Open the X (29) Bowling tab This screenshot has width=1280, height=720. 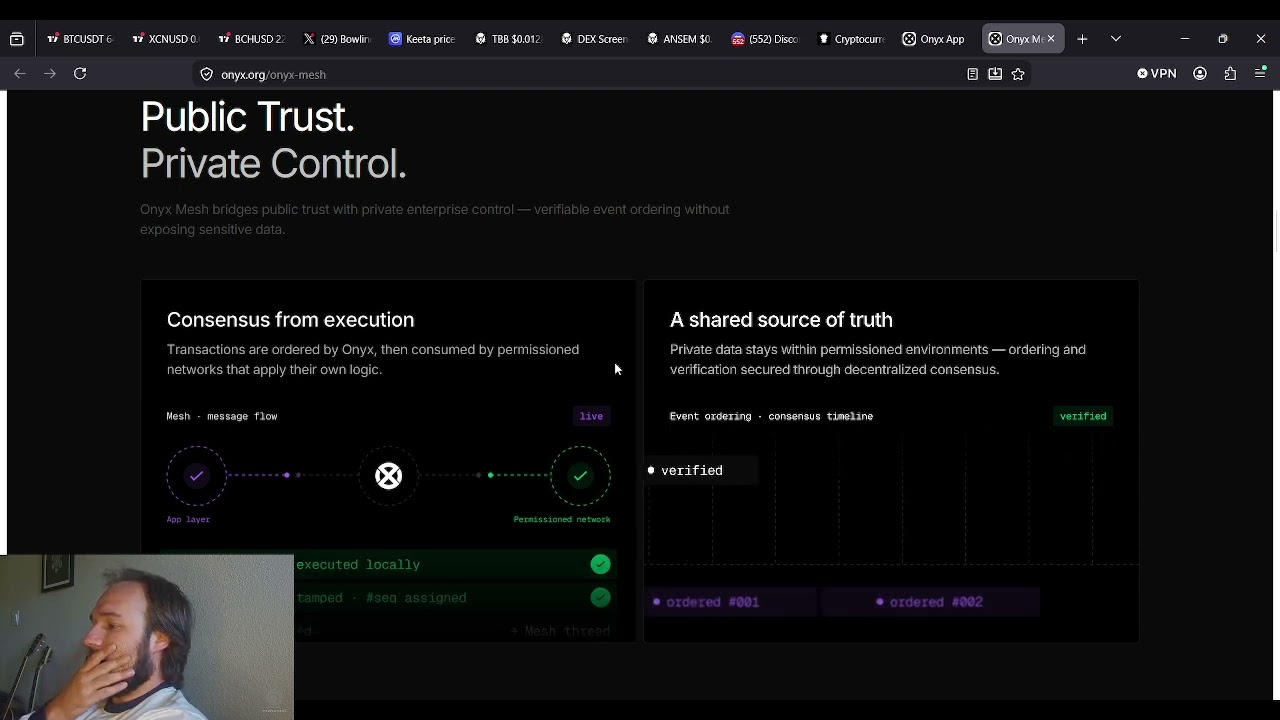click(x=338, y=39)
